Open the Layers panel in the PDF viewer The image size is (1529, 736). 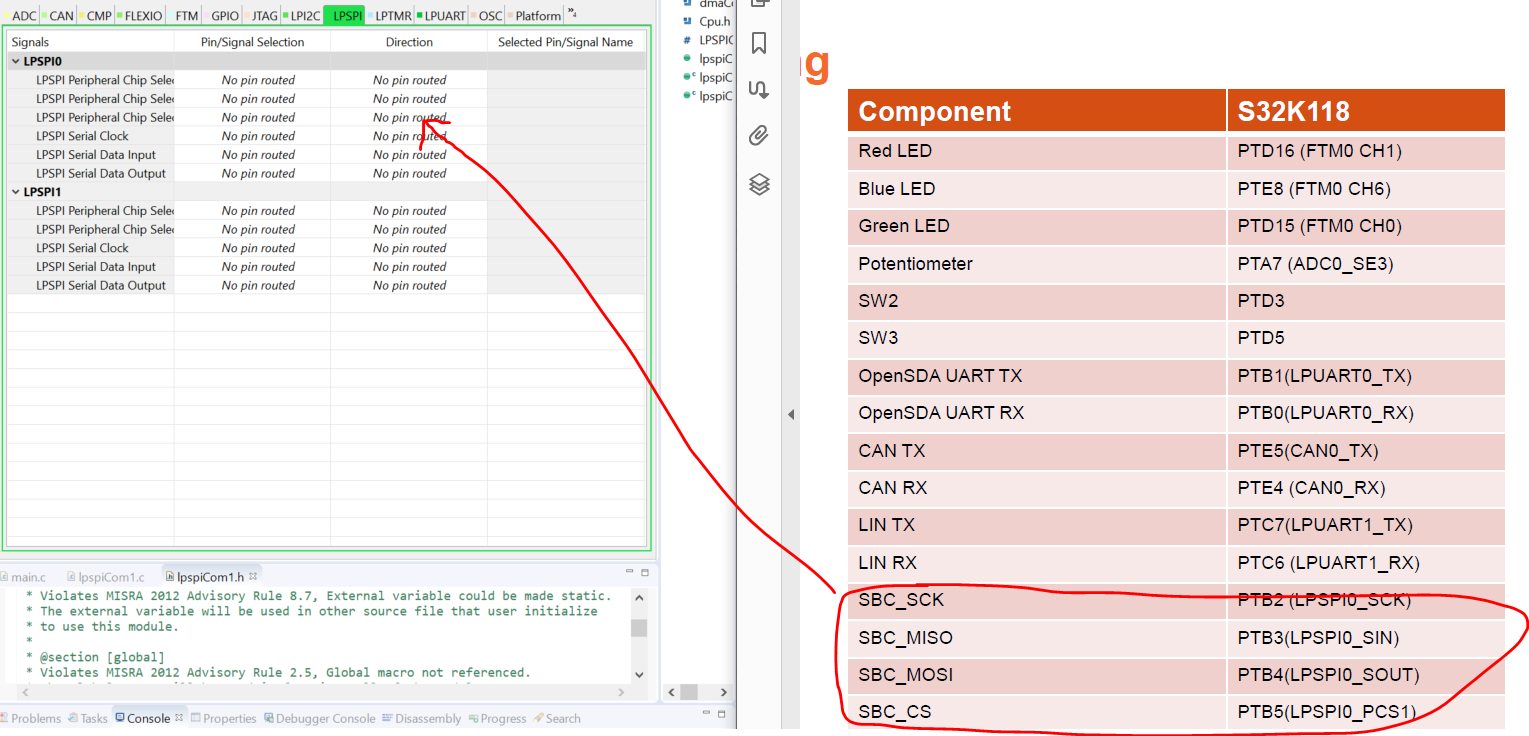pos(758,184)
